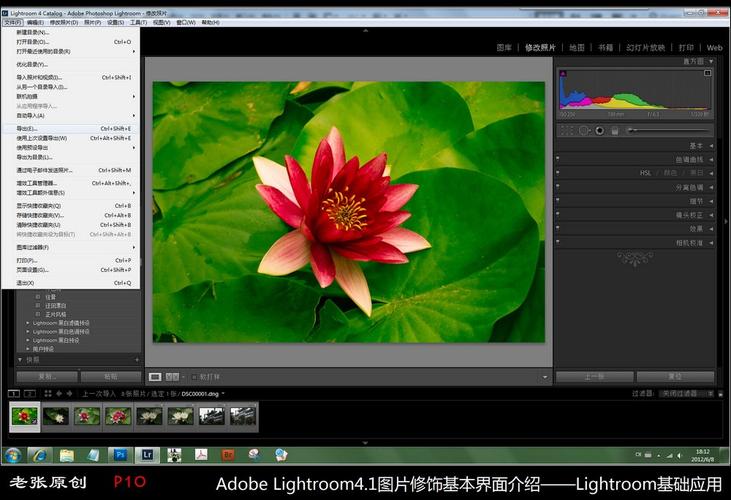Toggle 相机校准 panel on/off switch
This screenshot has width=731, height=500.
558,242
